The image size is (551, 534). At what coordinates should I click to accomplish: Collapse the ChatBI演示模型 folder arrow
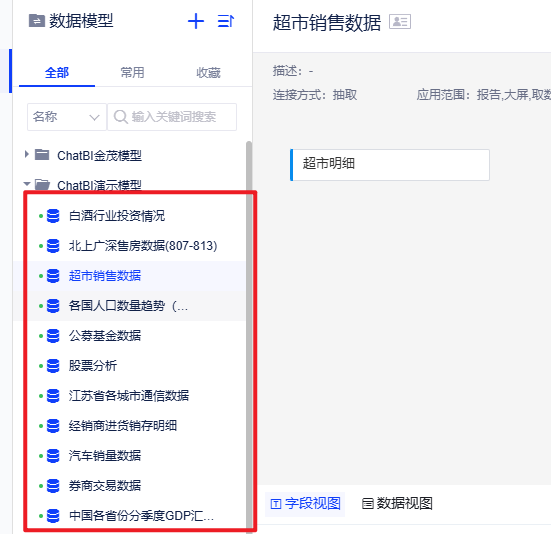coord(27,183)
